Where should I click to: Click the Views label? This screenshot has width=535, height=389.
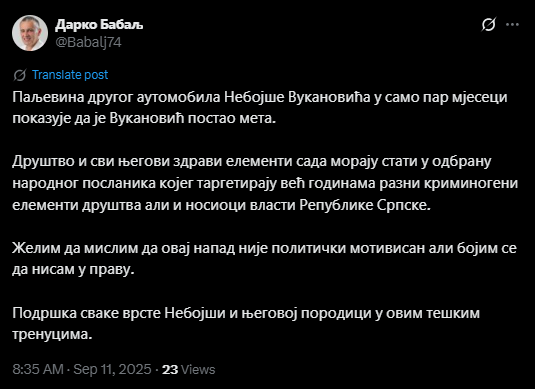pyautogui.click(x=198, y=370)
